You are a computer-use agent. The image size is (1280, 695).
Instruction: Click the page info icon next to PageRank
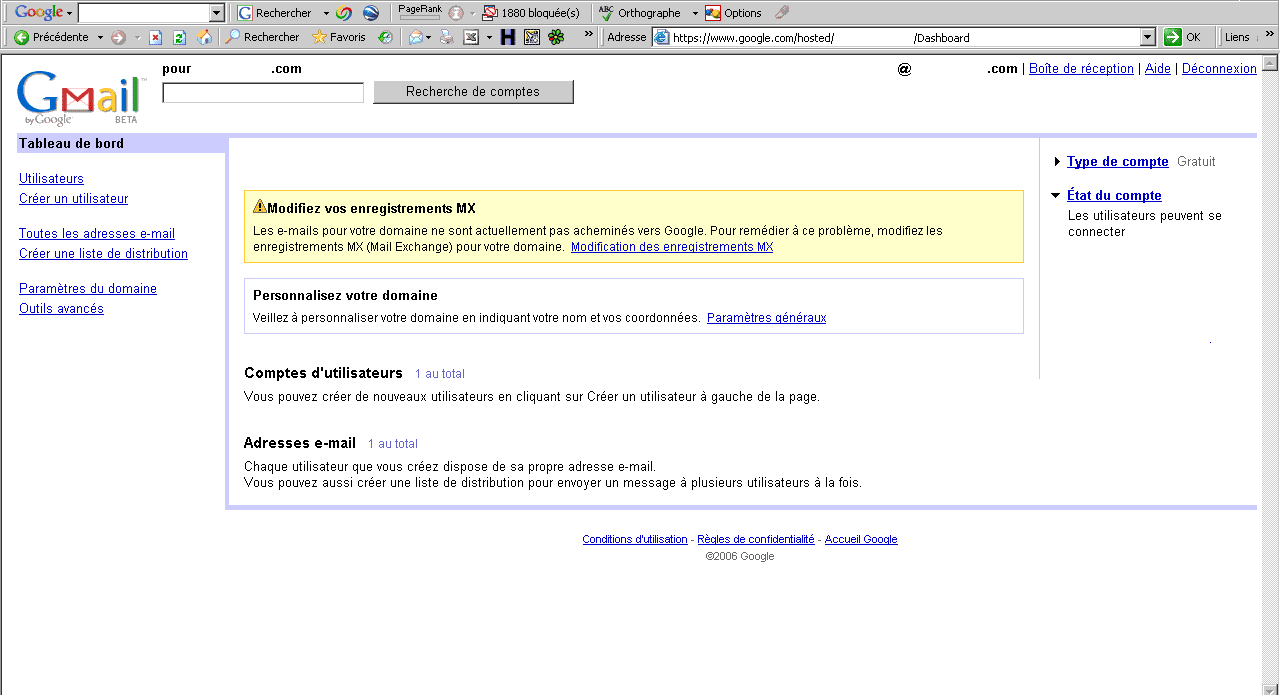click(x=456, y=13)
